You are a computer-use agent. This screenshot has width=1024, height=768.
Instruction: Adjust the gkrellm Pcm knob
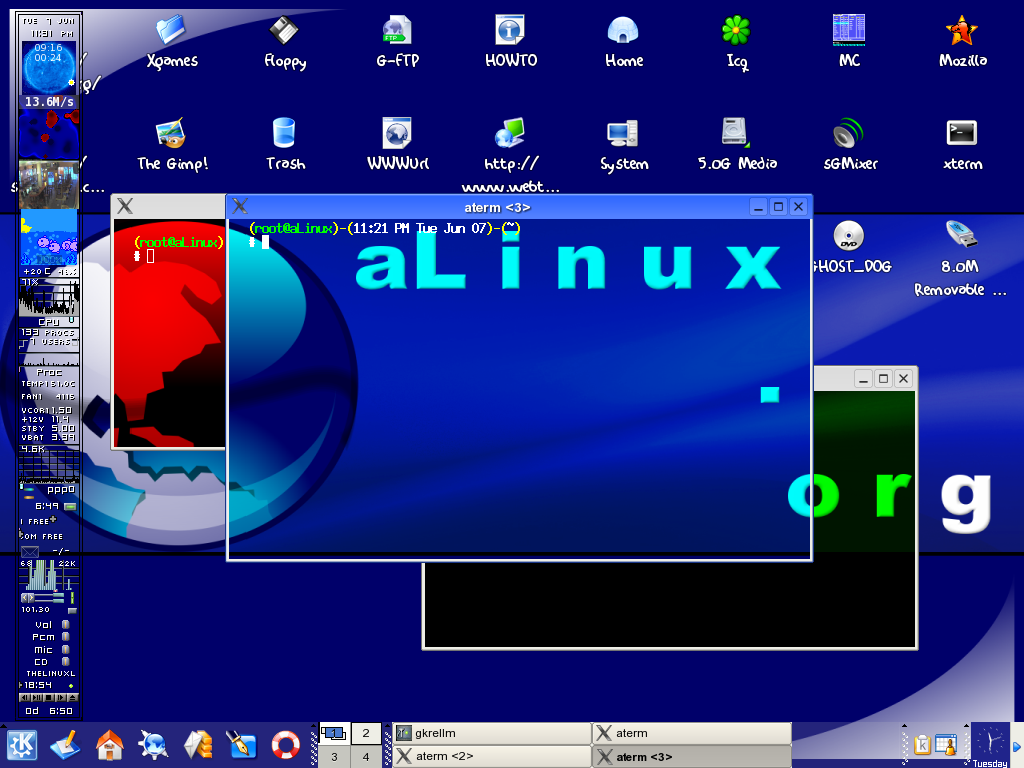coord(65,637)
